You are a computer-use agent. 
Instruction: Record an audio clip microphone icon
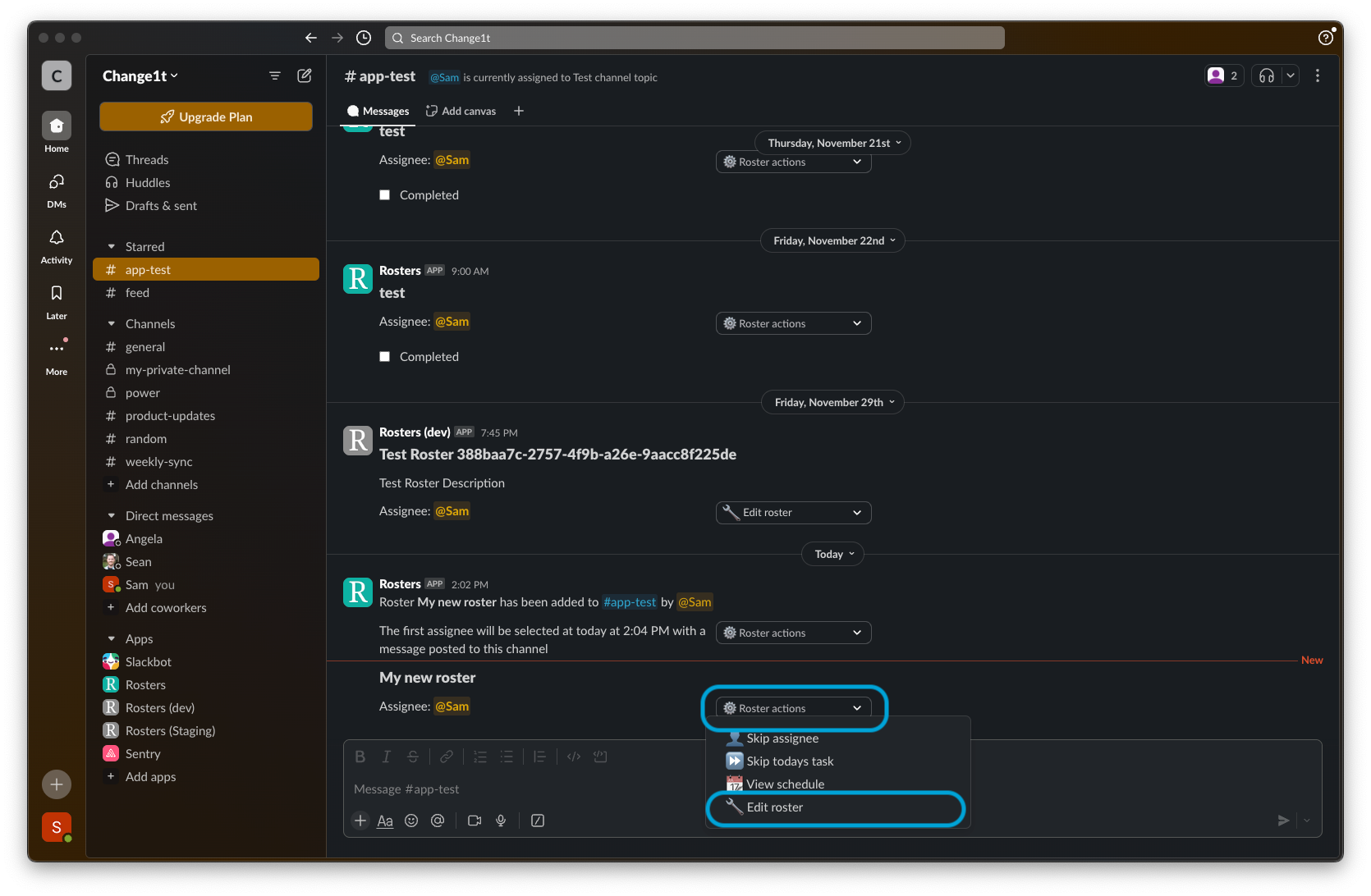pos(501,821)
